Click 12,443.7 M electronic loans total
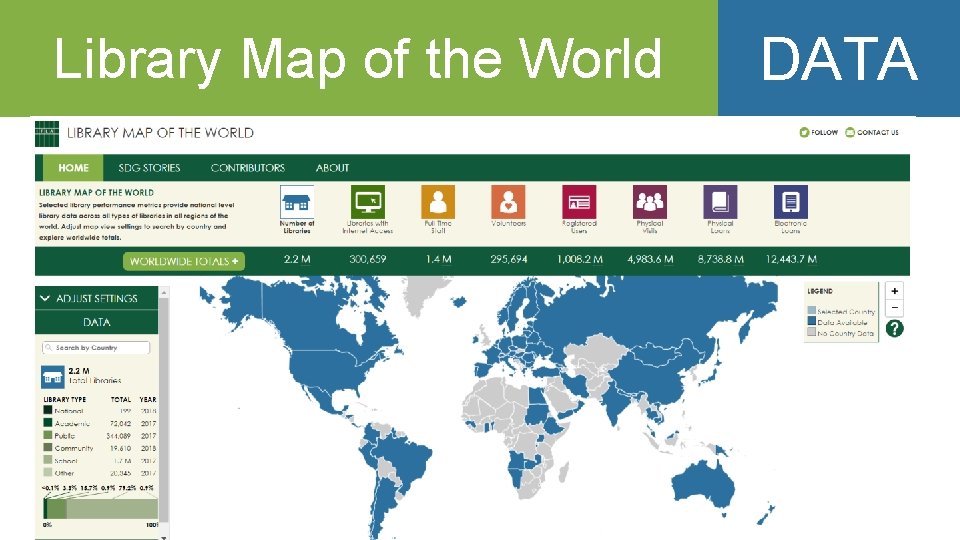 [791, 260]
